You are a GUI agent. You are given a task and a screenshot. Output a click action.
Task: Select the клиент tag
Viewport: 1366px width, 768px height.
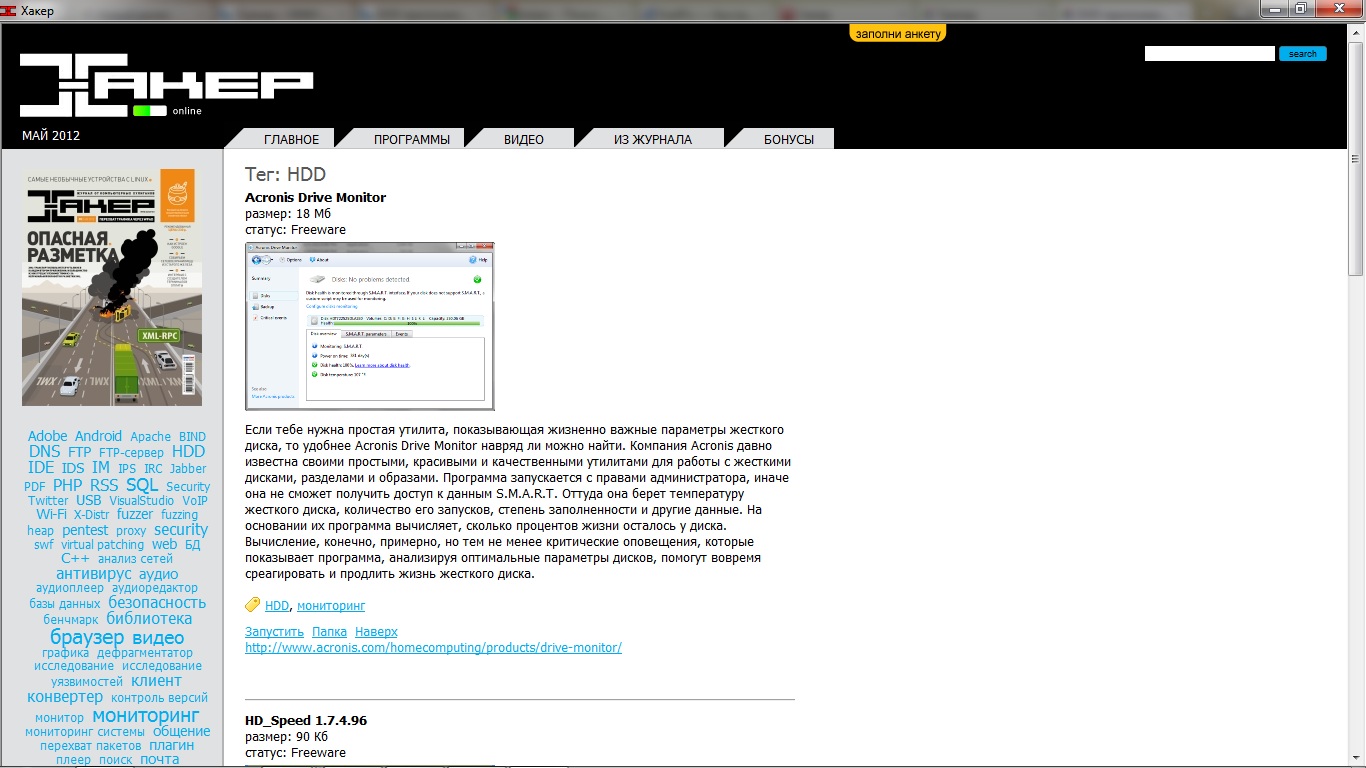tap(156, 681)
